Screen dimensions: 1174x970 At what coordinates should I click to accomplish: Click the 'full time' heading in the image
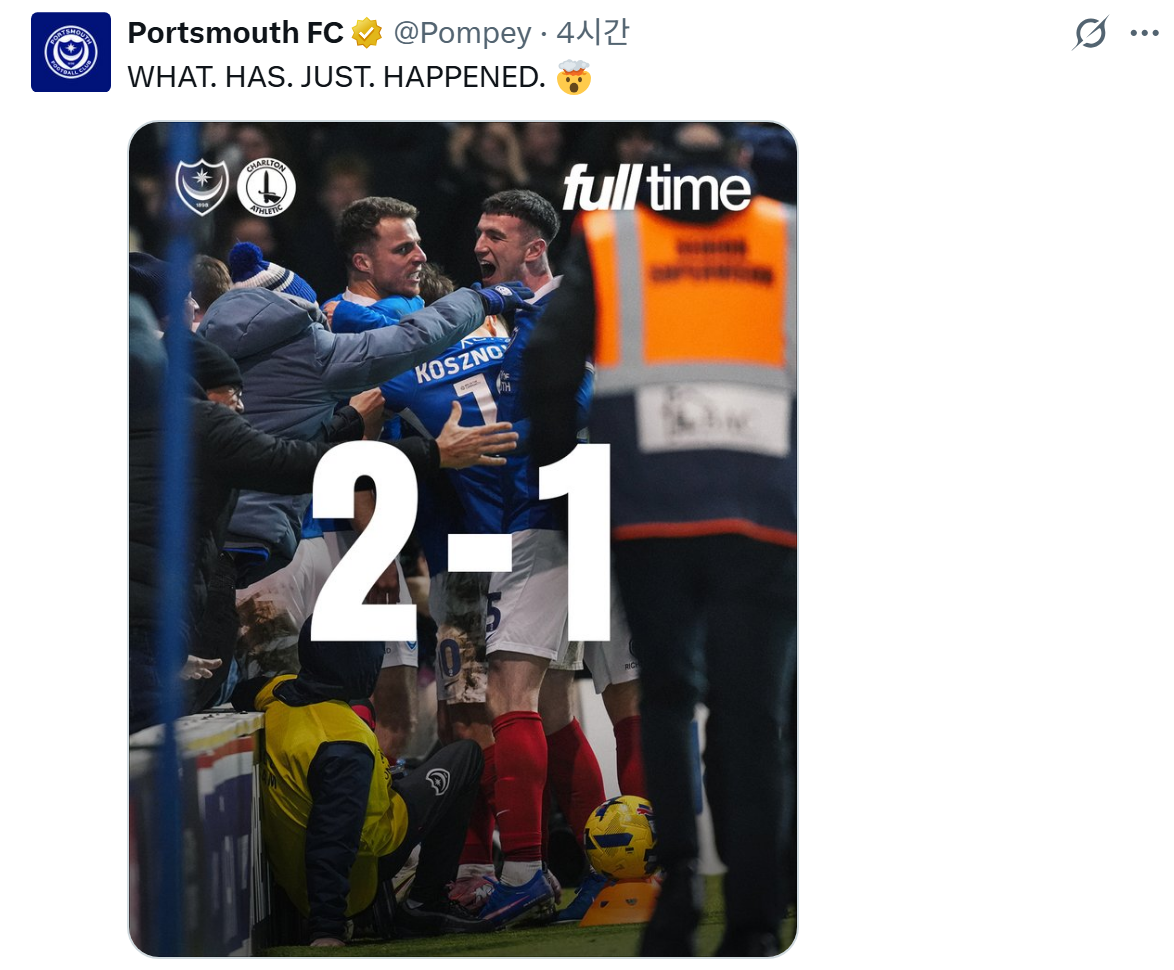(656, 188)
